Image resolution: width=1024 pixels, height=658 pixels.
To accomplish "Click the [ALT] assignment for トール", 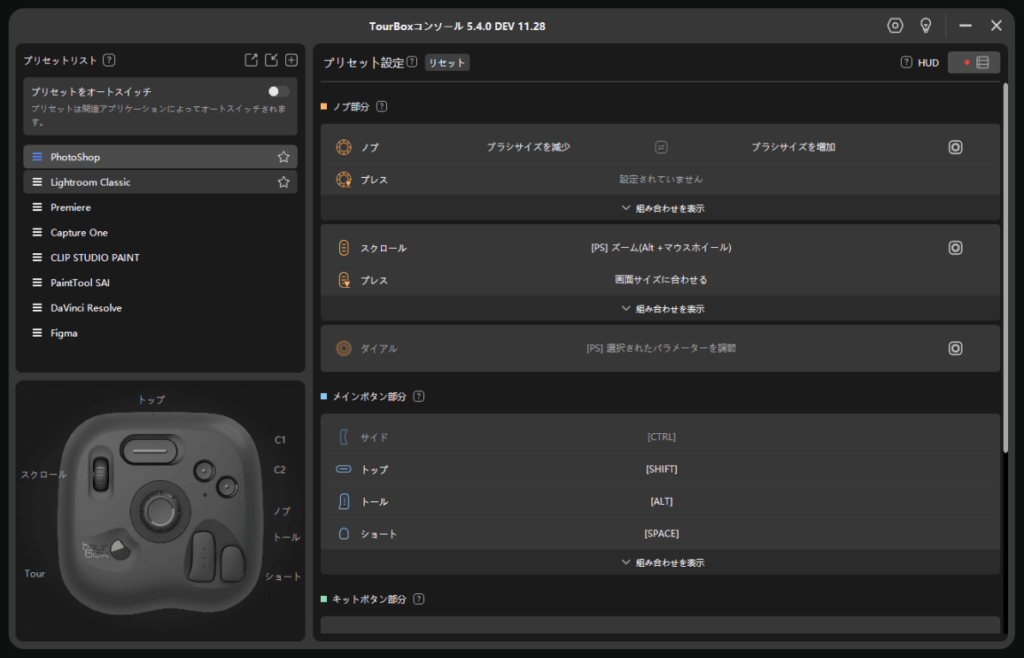I will click(x=661, y=501).
